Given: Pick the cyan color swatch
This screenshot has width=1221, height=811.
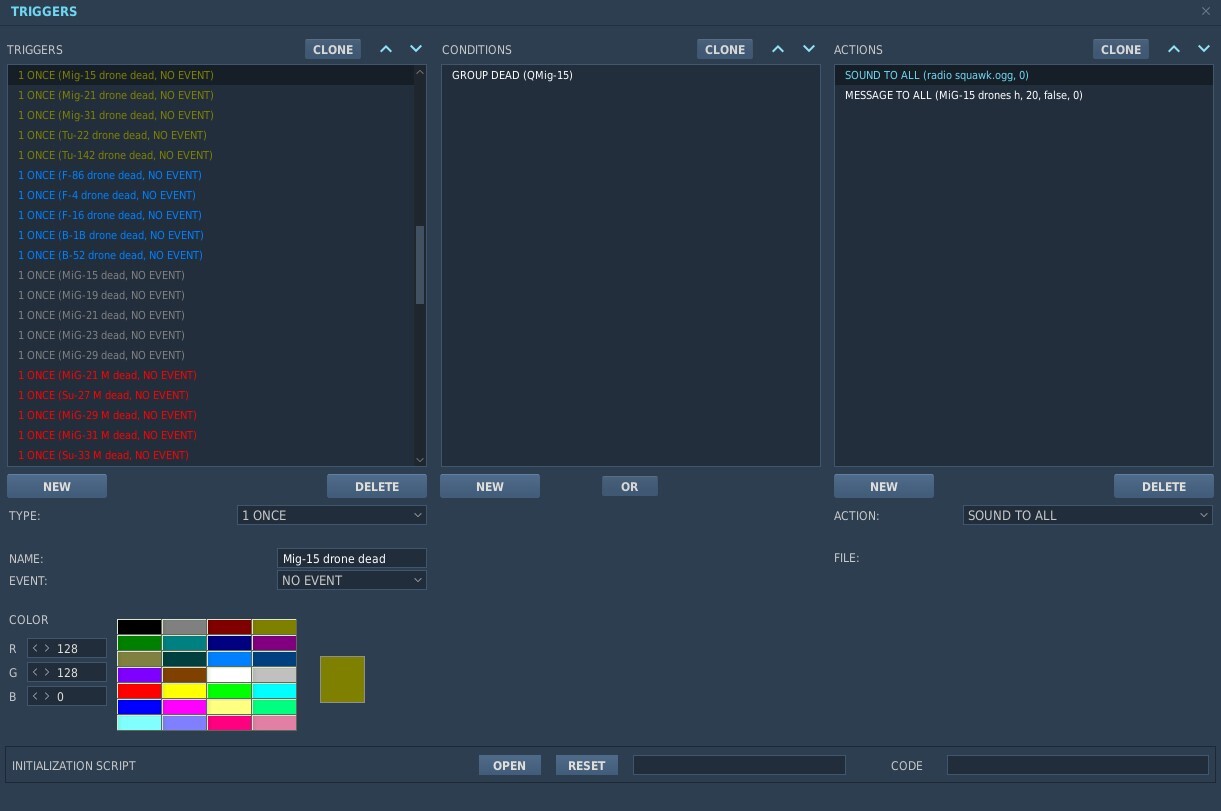Looking at the screenshot, I should [x=274, y=691].
